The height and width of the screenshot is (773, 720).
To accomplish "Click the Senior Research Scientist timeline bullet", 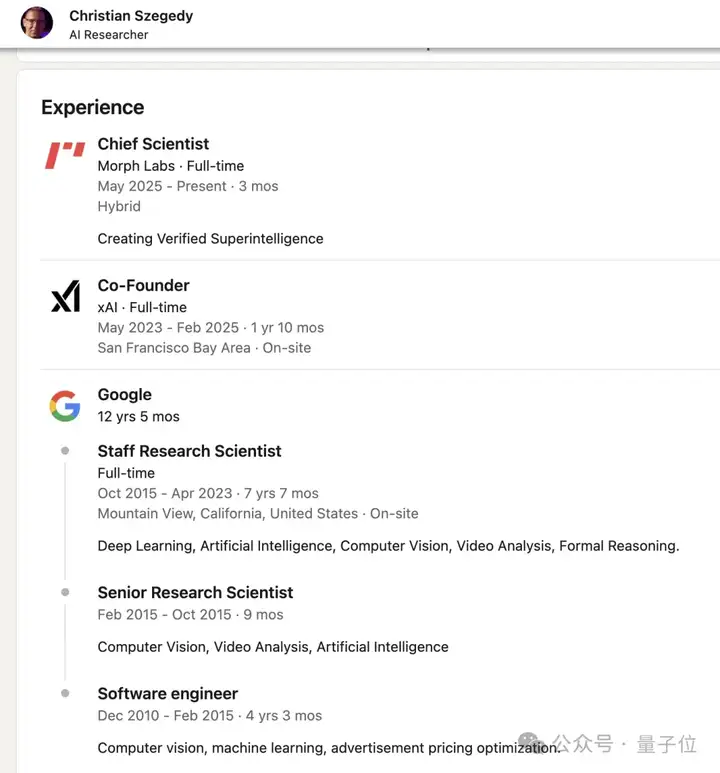I will click(65, 592).
